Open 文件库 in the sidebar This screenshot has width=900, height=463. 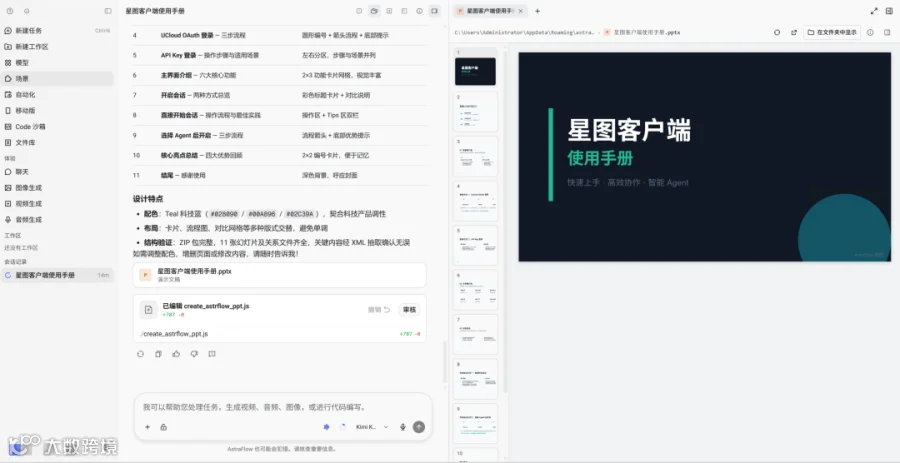[x=57, y=142]
